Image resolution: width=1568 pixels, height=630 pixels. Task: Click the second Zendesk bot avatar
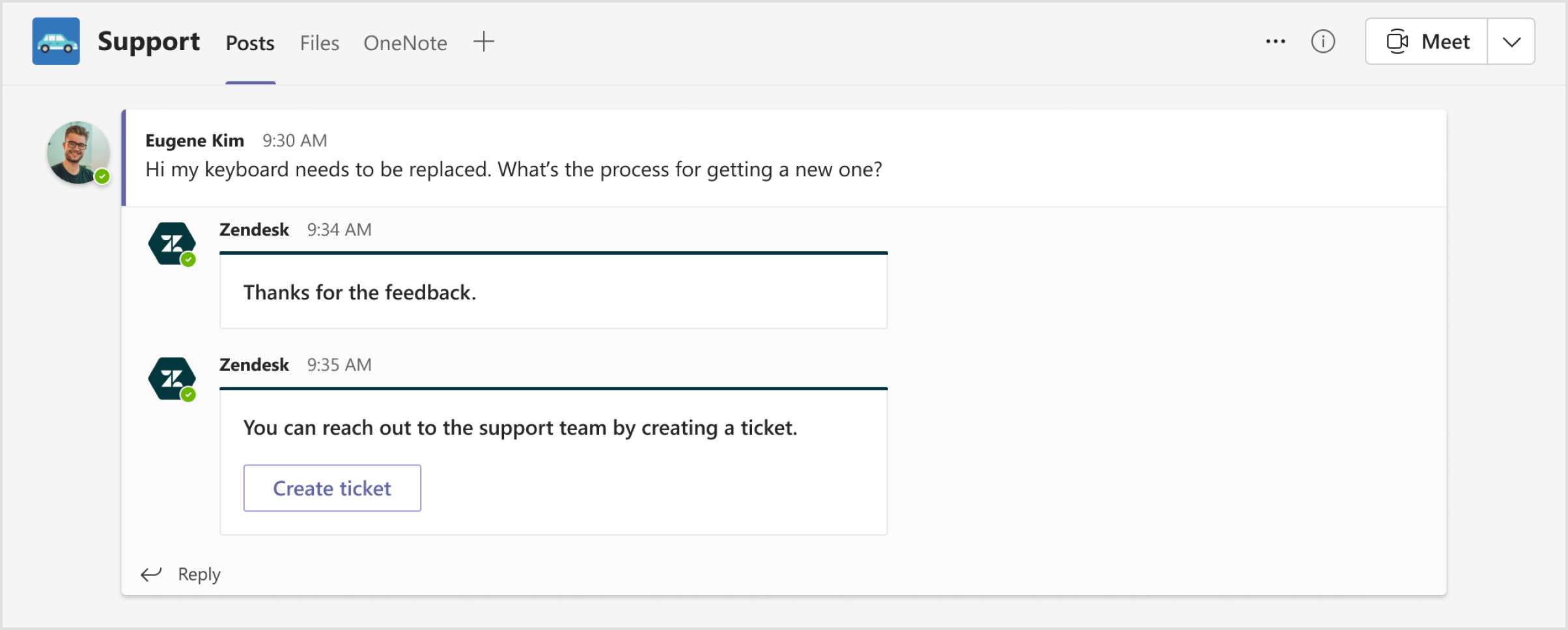point(172,377)
